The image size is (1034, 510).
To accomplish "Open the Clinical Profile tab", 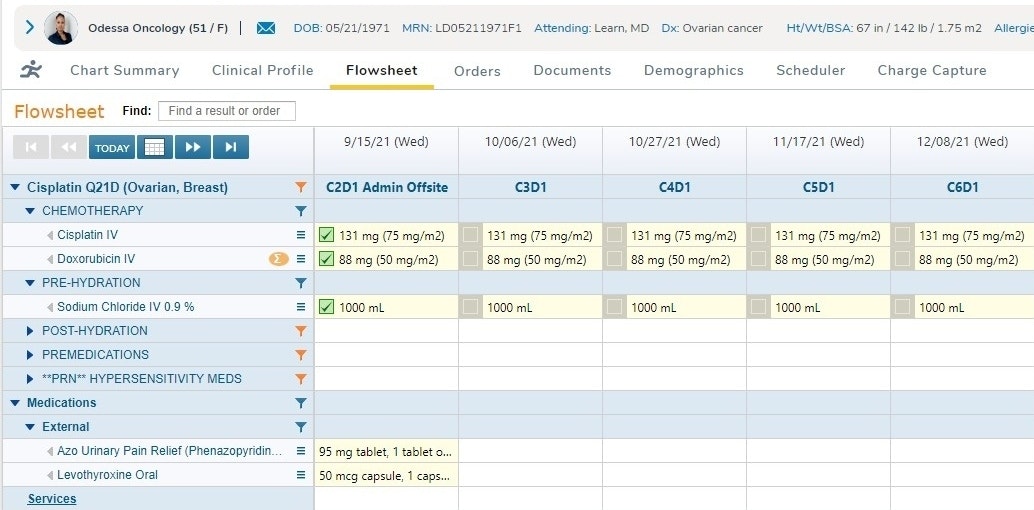I will click(x=262, y=71).
